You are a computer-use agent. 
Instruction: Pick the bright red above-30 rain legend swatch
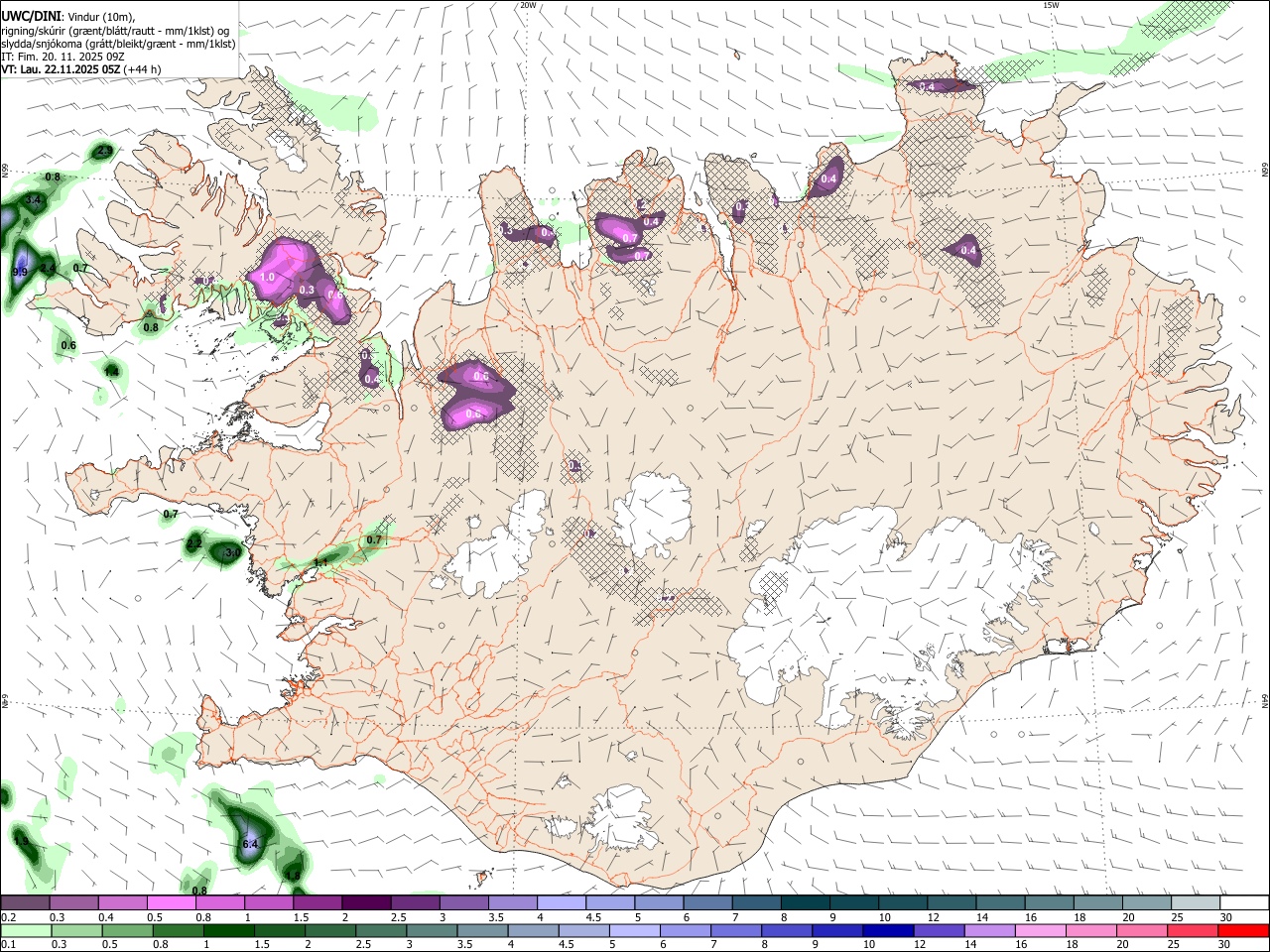[x=1244, y=930]
